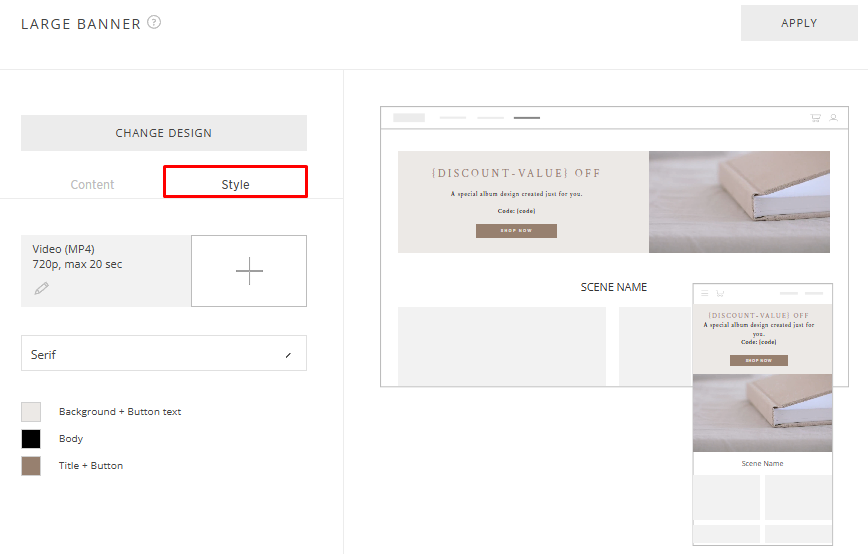868x554 pixels.
Task: Click the cart icon in mobile preview
Action: [x=719, y=293]
